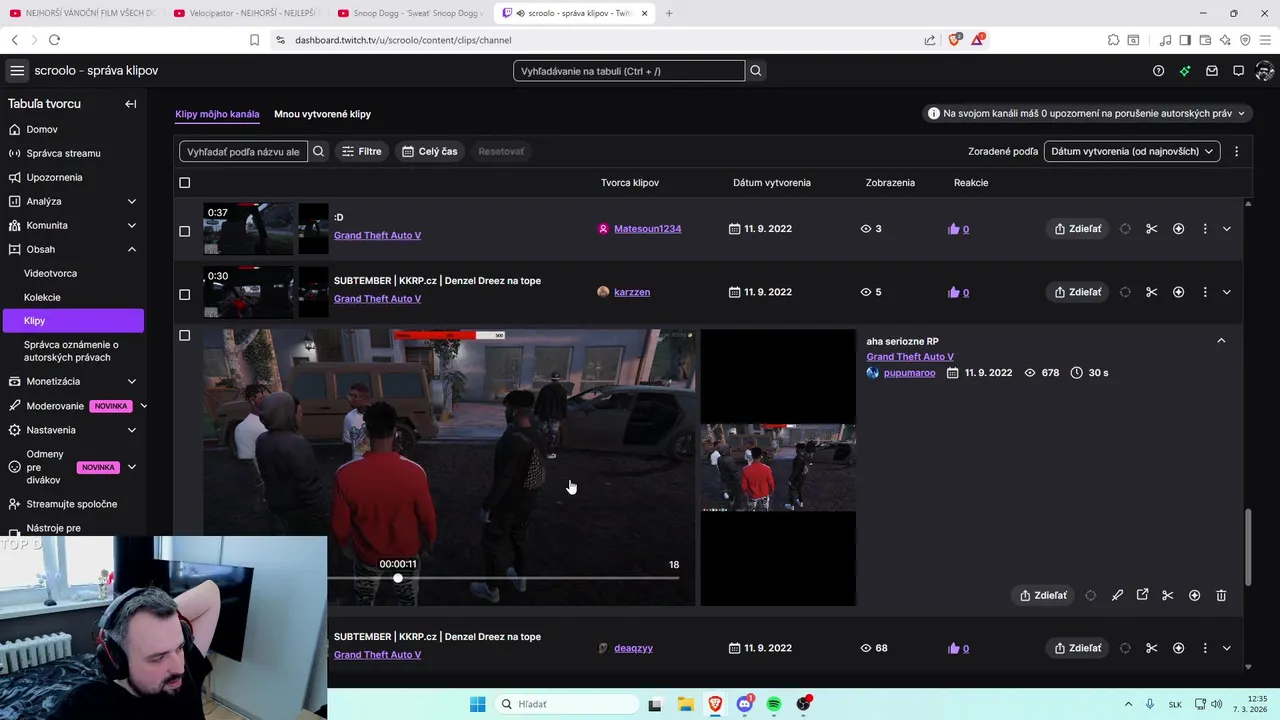The width and height of the screenshot is (1280, 720).
Task: Open the 'Dátum vytvorenia' sort dropdown
Action: pos(1132,151)
